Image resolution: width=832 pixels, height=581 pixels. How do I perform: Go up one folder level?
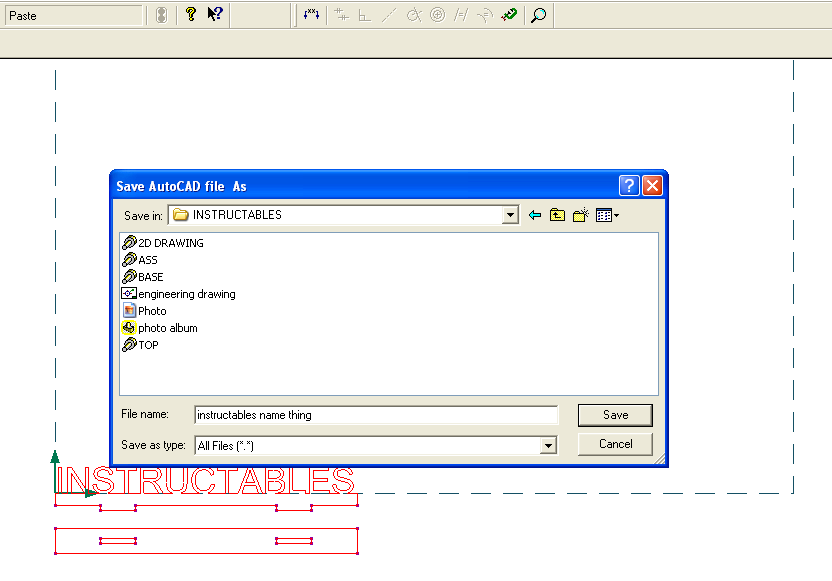(x=557, y=215)
